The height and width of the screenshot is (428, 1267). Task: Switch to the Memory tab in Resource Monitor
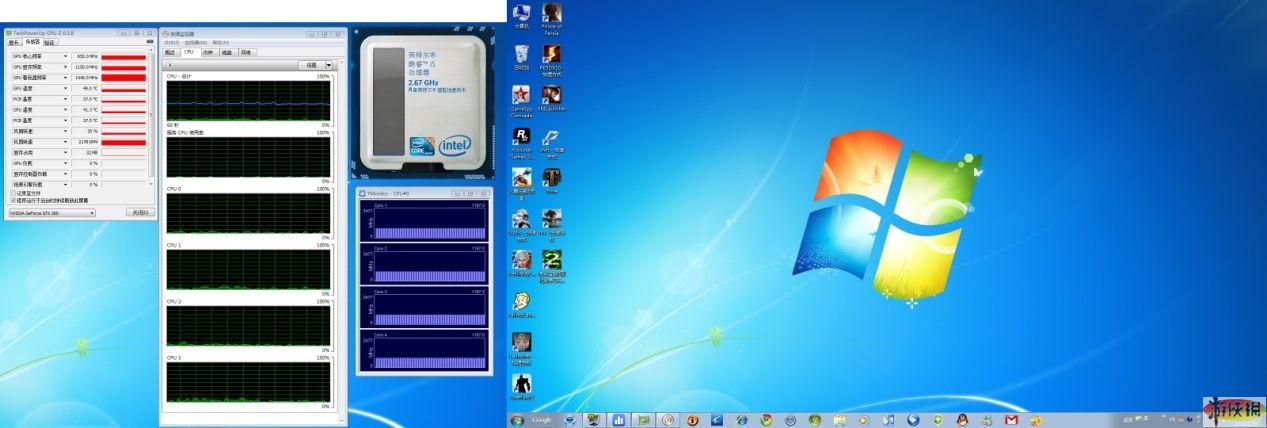pyautogui.click(x=208, y=52)
